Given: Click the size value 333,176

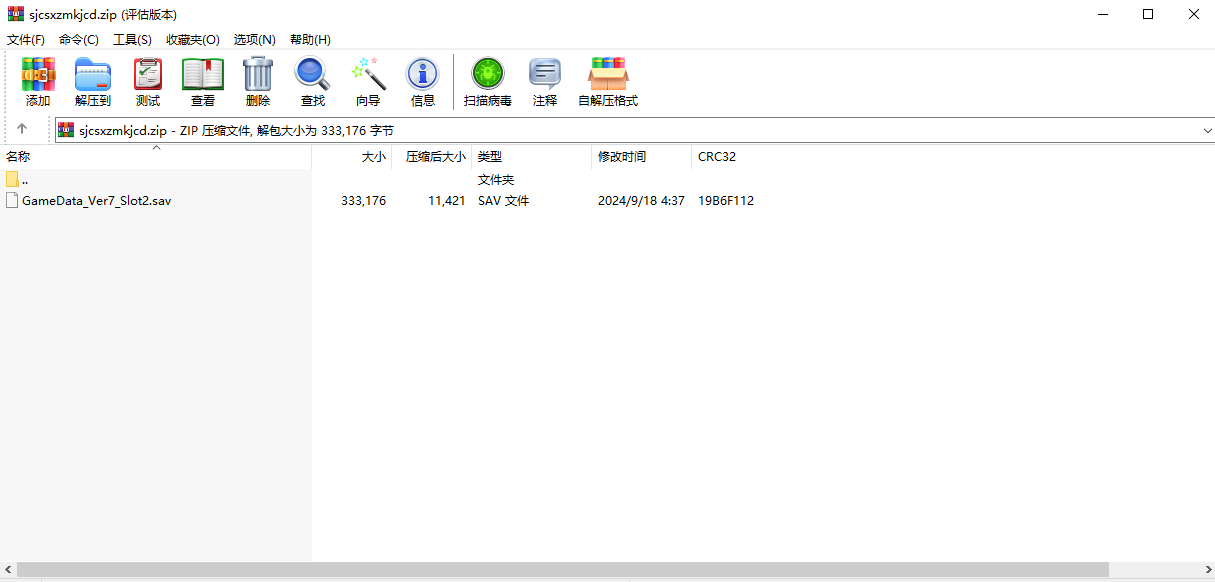Looking at the screenshot, I should pos(363,200).
